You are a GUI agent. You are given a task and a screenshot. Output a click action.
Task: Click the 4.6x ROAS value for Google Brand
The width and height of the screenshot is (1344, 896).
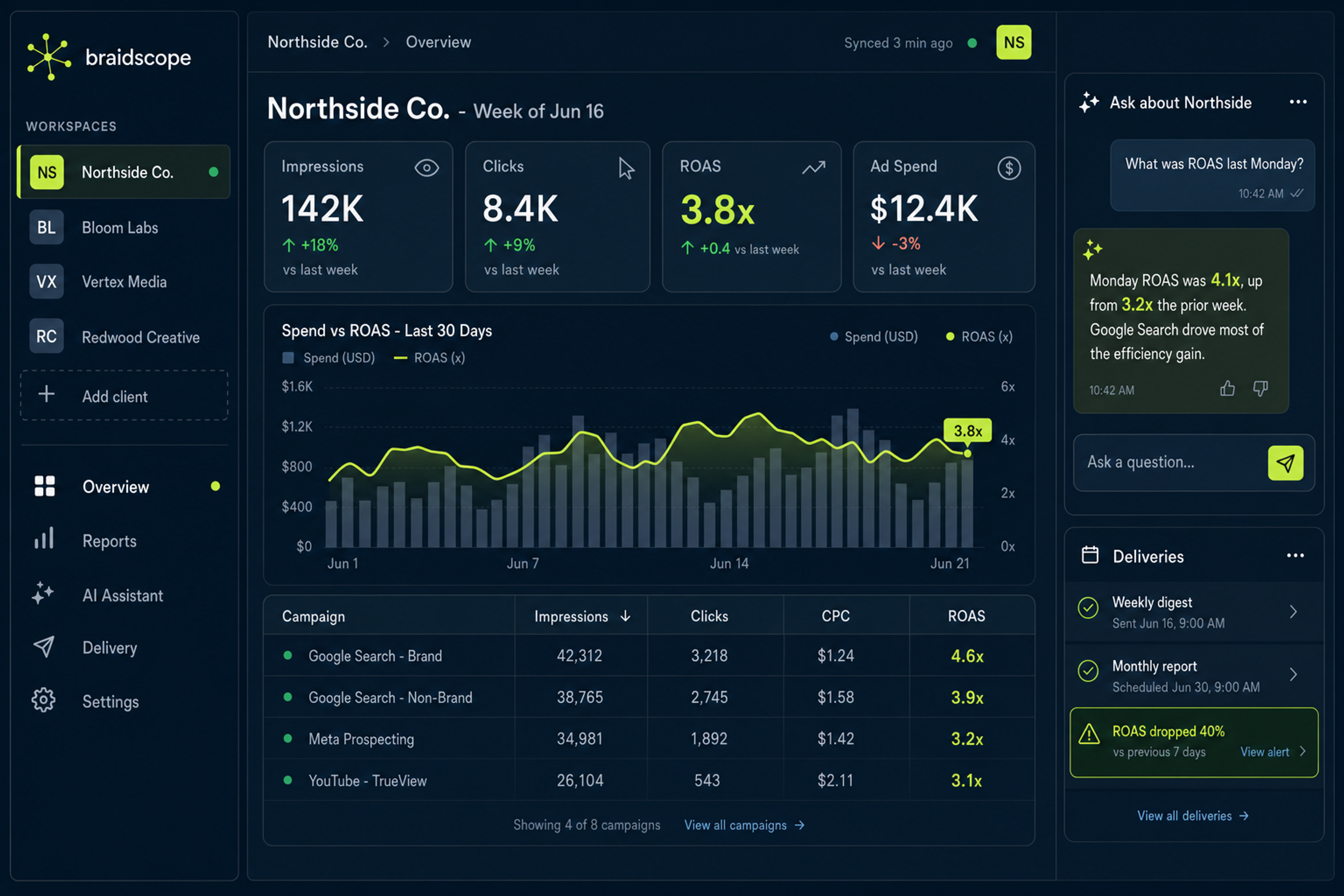point(967,656)
